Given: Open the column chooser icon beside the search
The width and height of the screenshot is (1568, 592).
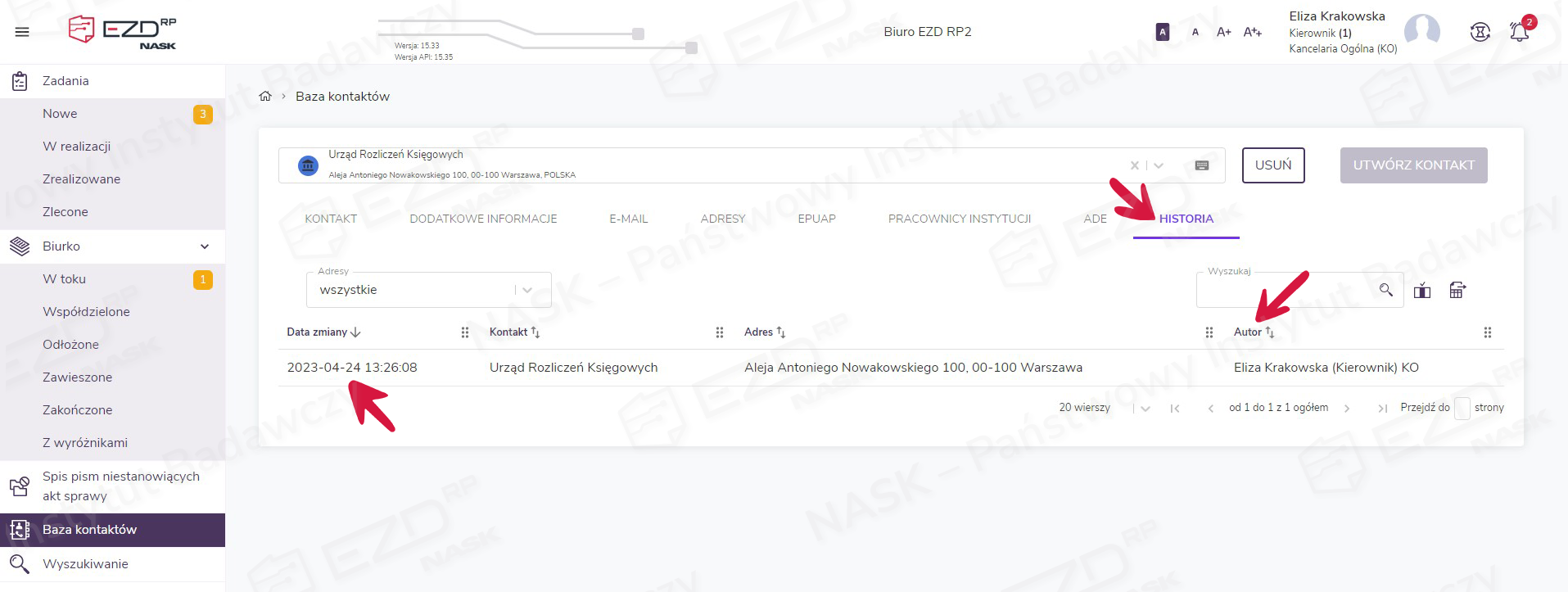Looking at the screenshot, I should pyautogui.click(x=1422, y=291).
